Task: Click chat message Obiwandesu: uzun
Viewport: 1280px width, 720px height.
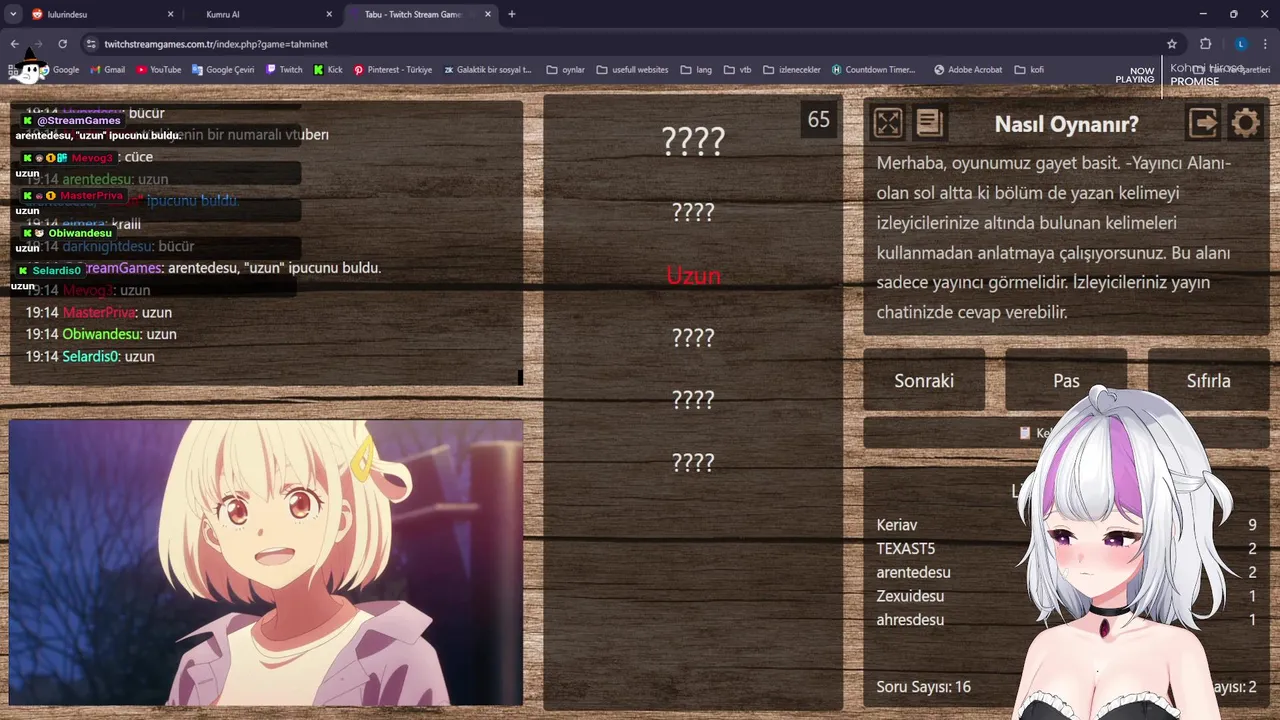Action: pos(101,334)
